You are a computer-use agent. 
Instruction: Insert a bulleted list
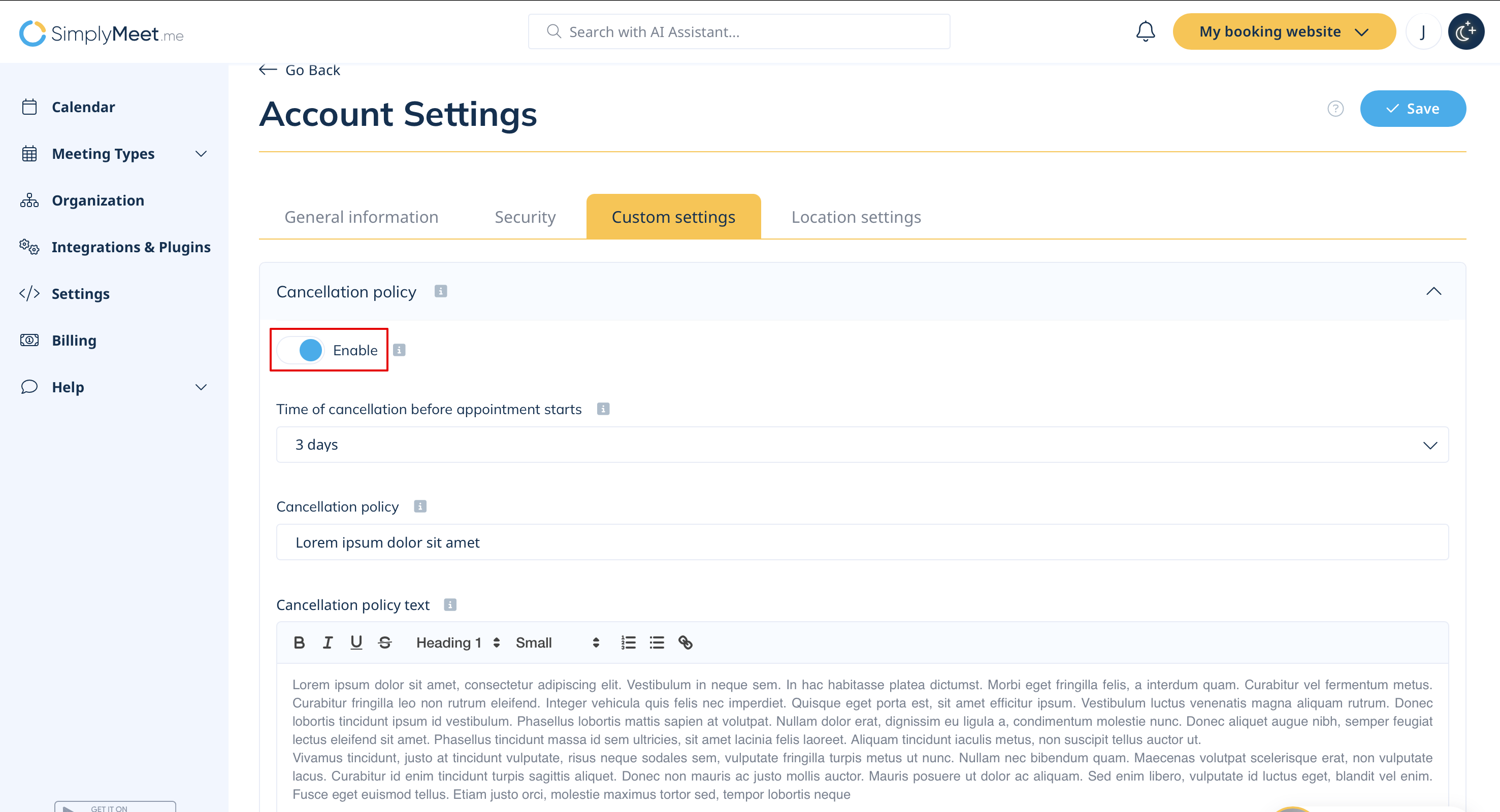click(x=656, y=642)
